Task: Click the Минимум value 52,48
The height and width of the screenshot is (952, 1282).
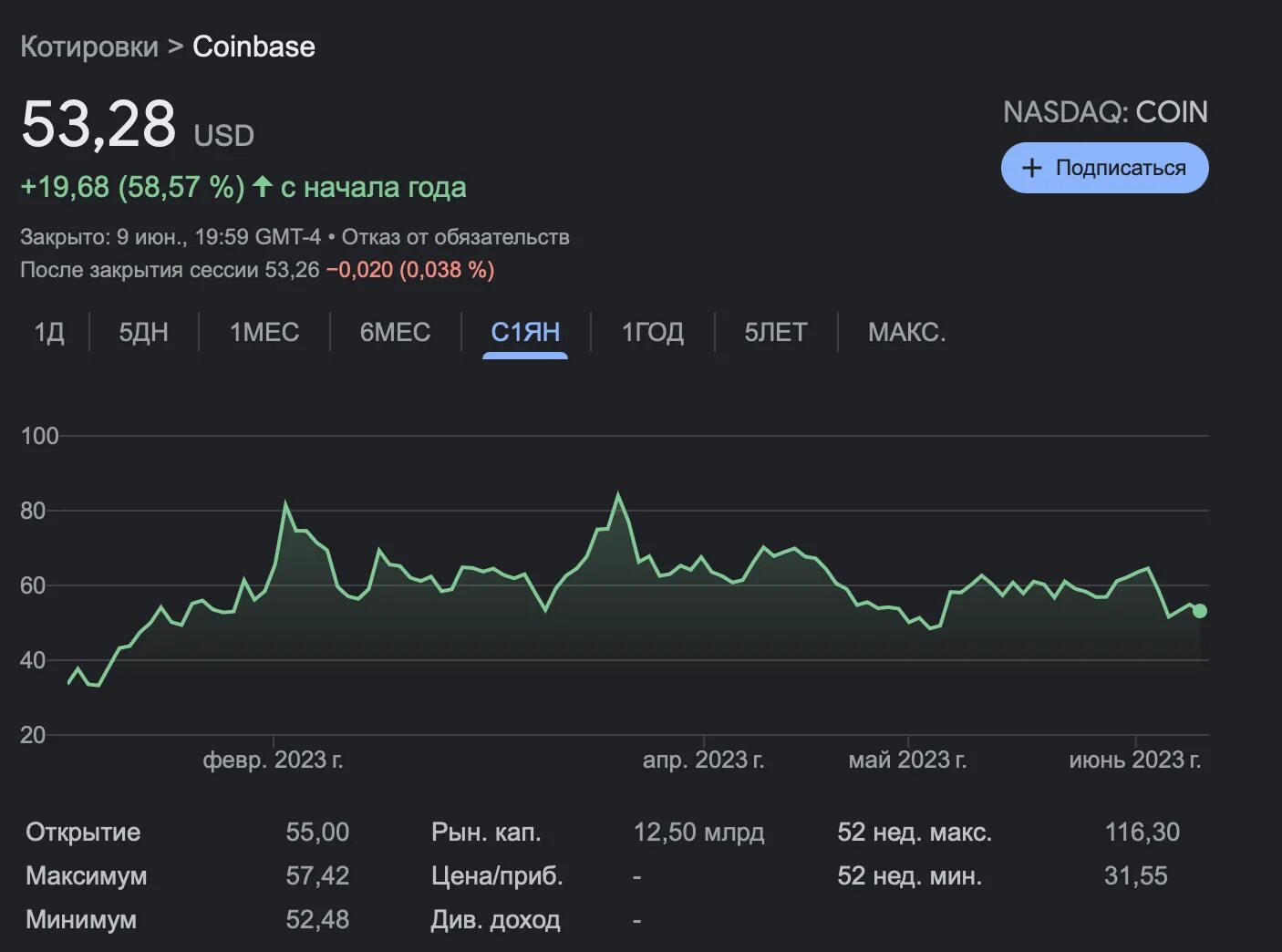Action: [317, 919]
